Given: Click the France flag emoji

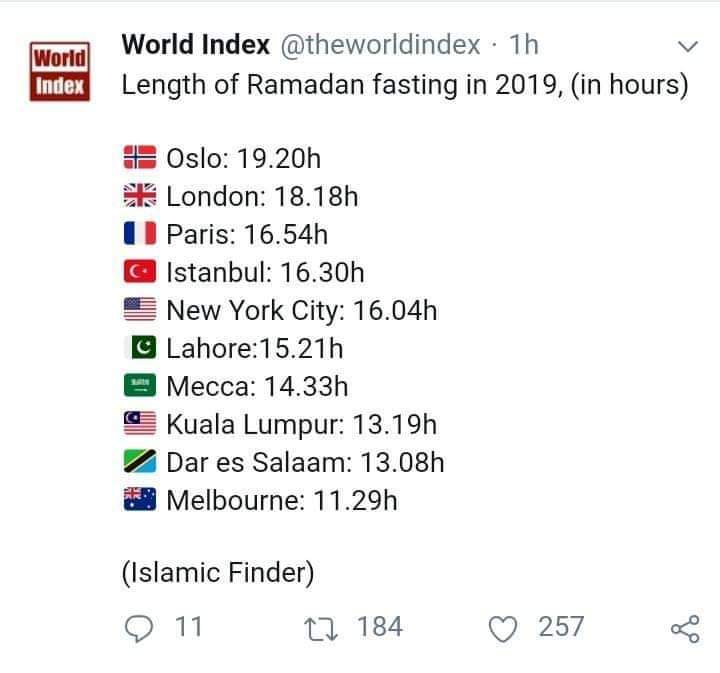Looking at the screenshot, I should click(x=140, y=234).
